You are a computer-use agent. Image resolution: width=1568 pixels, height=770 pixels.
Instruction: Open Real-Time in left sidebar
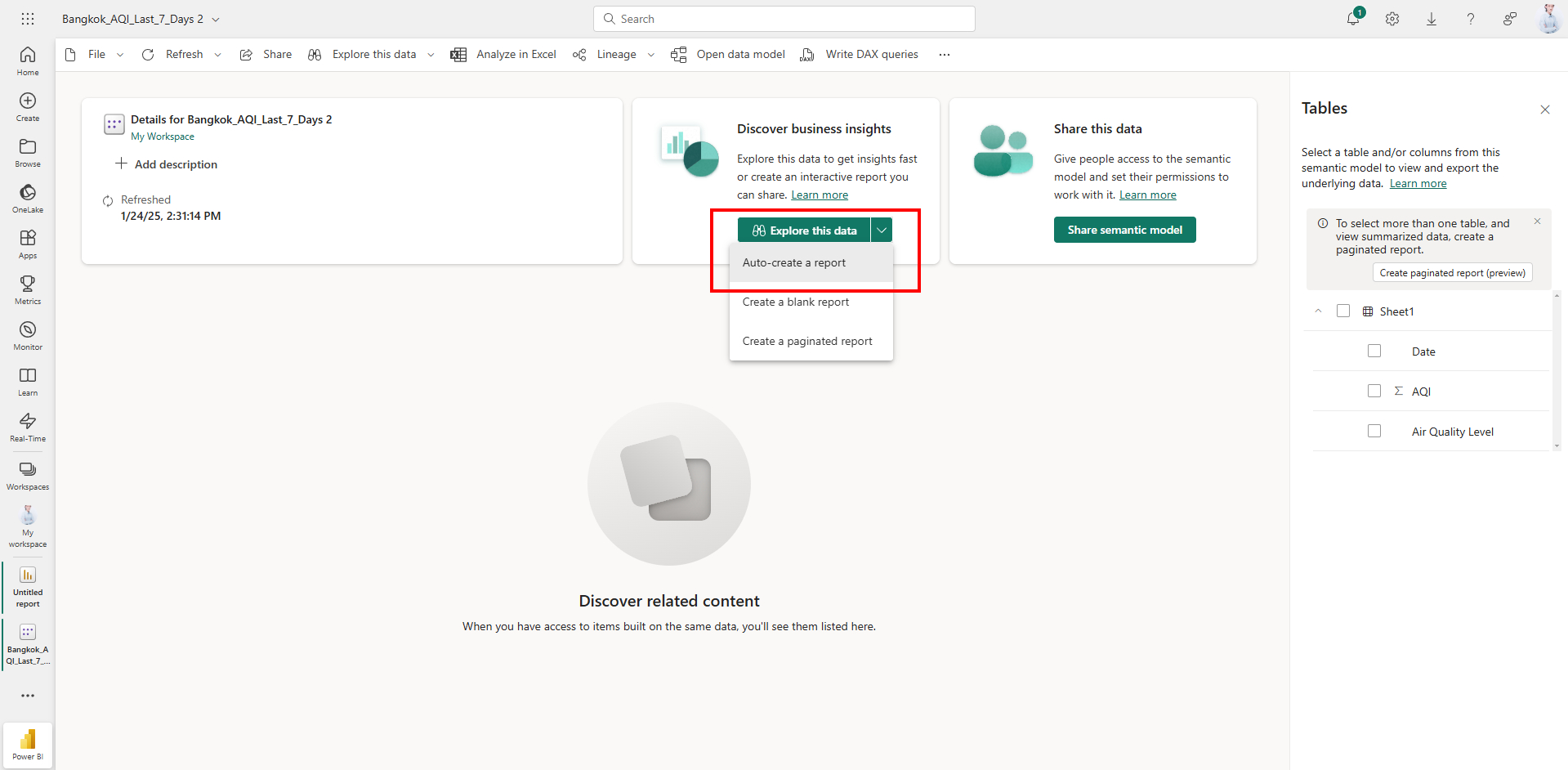28,427
